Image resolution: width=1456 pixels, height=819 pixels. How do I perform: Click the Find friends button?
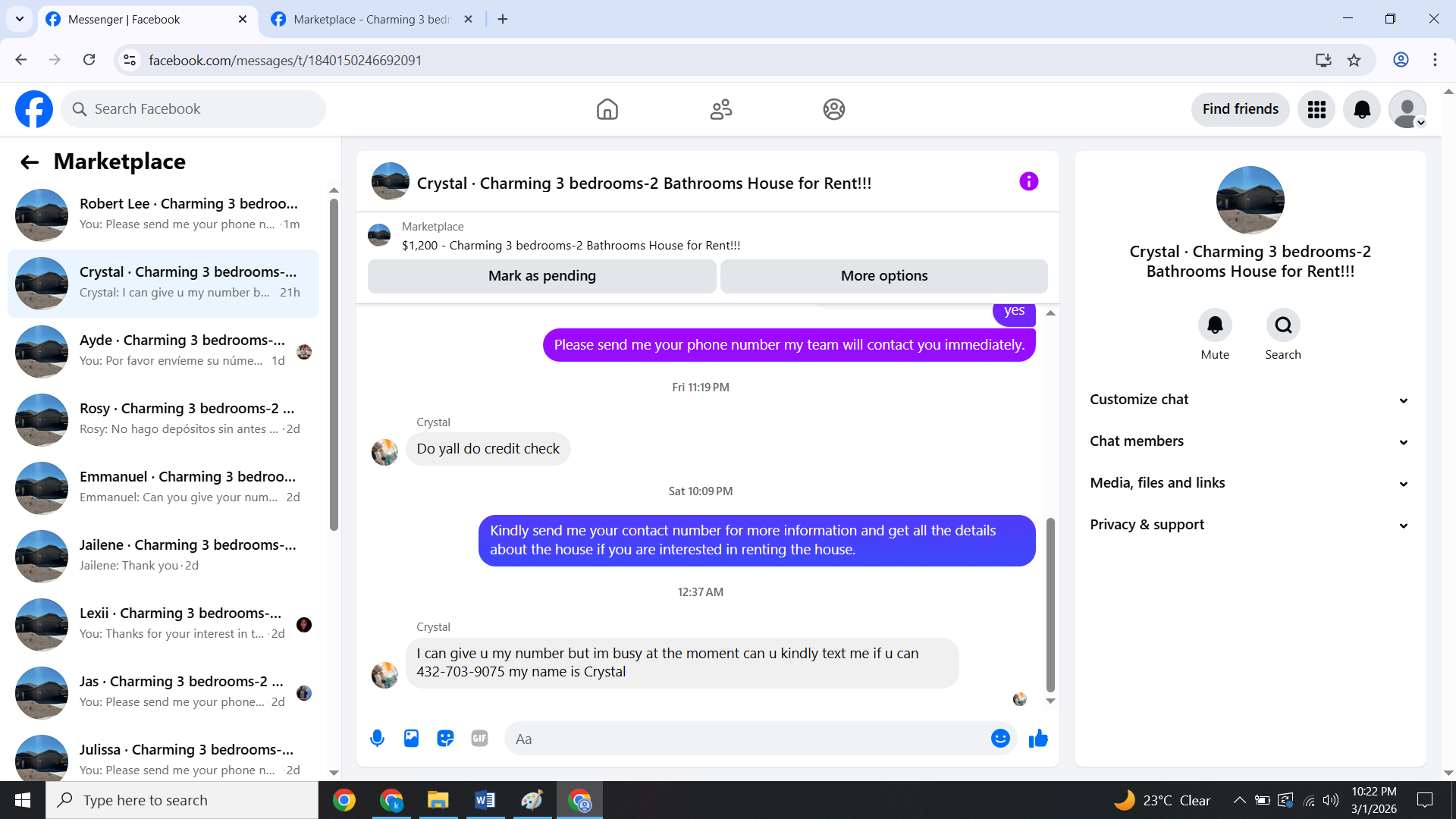click(x=1240, y=109)
